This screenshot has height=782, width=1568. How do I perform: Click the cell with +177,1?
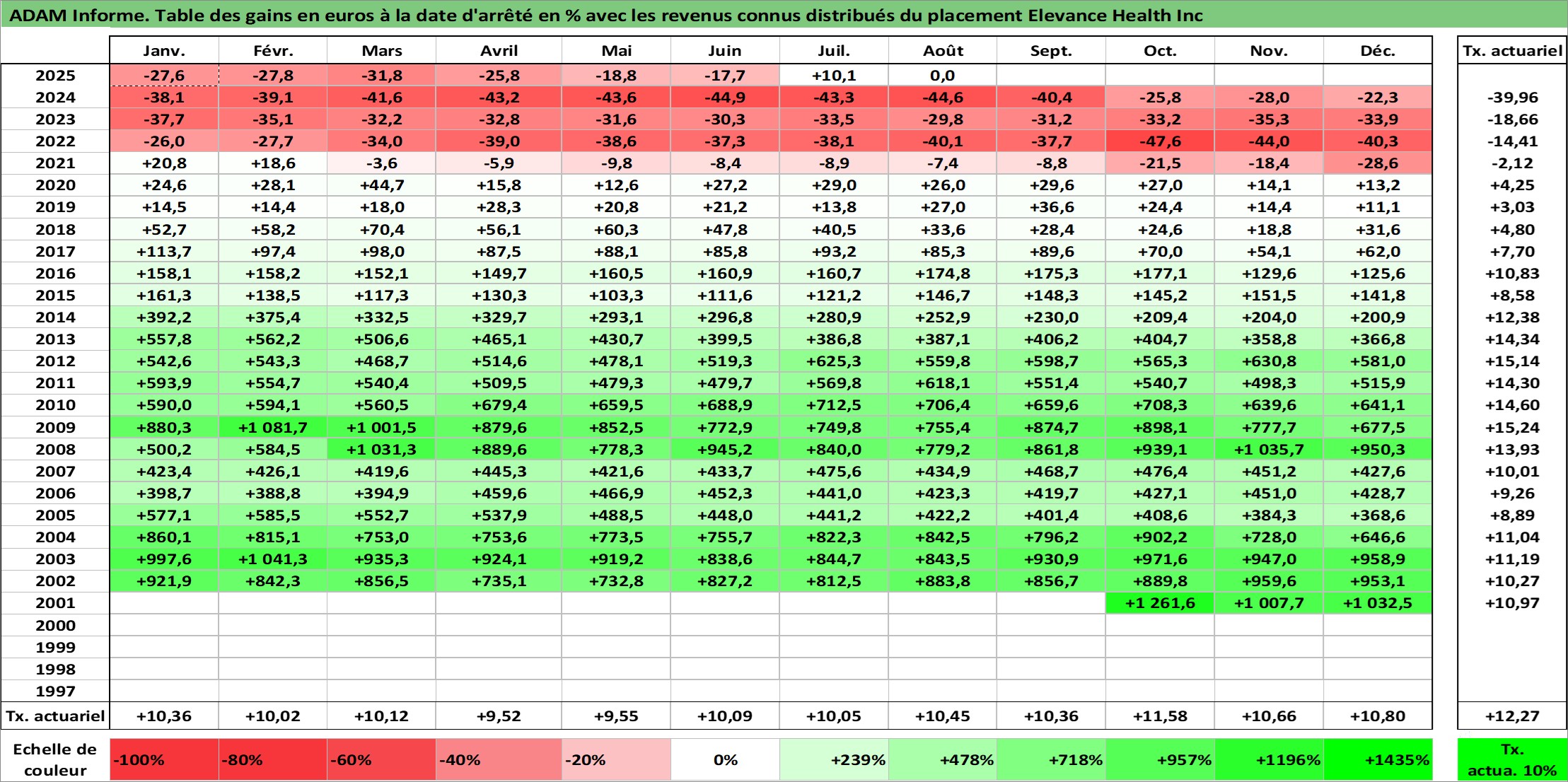point(1160,274)
